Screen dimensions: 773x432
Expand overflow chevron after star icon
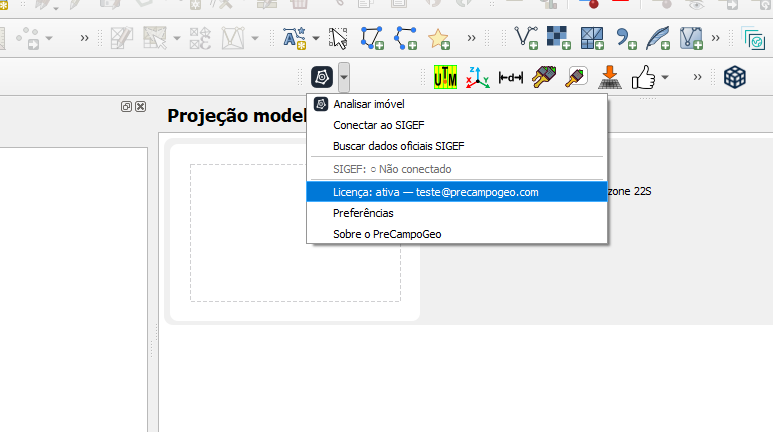(472, 37)
